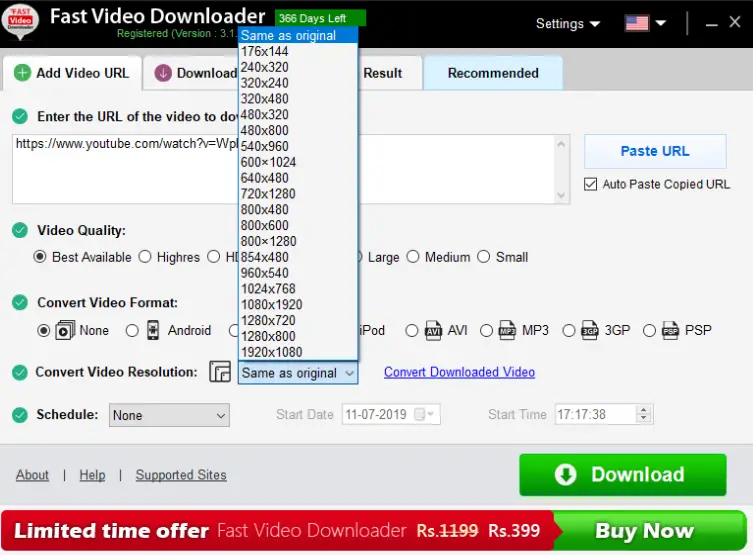Click the green check beside Convert Video Format
753x555 pixels.
20,302
